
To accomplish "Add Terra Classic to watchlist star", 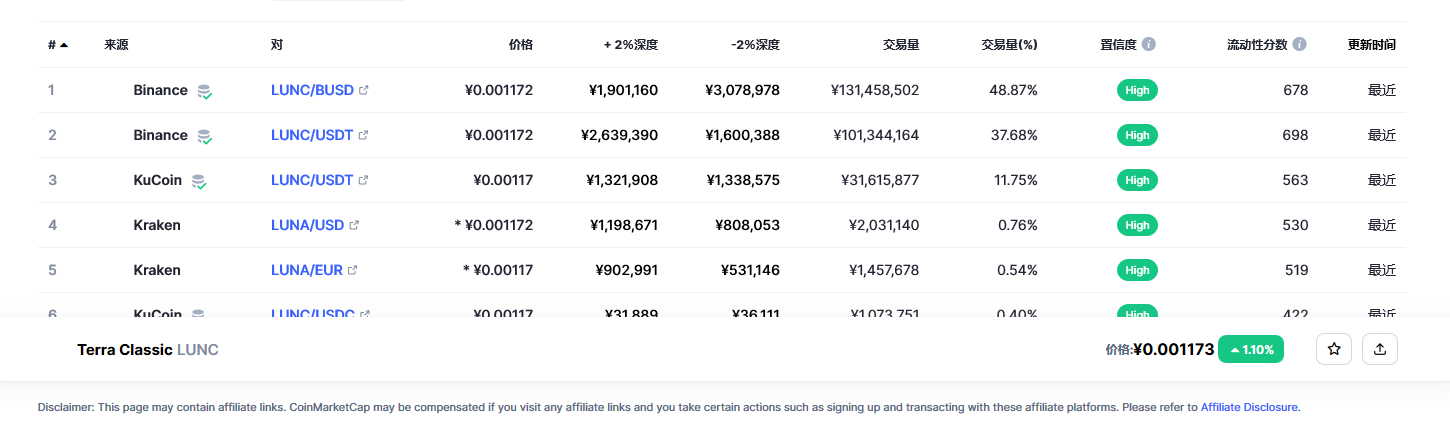I will pos(1334,349).
